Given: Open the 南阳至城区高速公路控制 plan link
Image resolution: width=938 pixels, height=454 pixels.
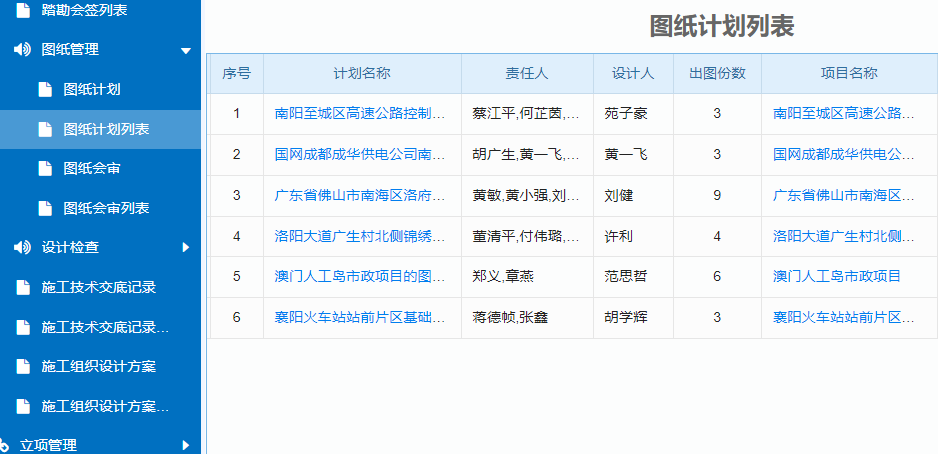Looking at the screenshot, I should (x=359, y=113).
